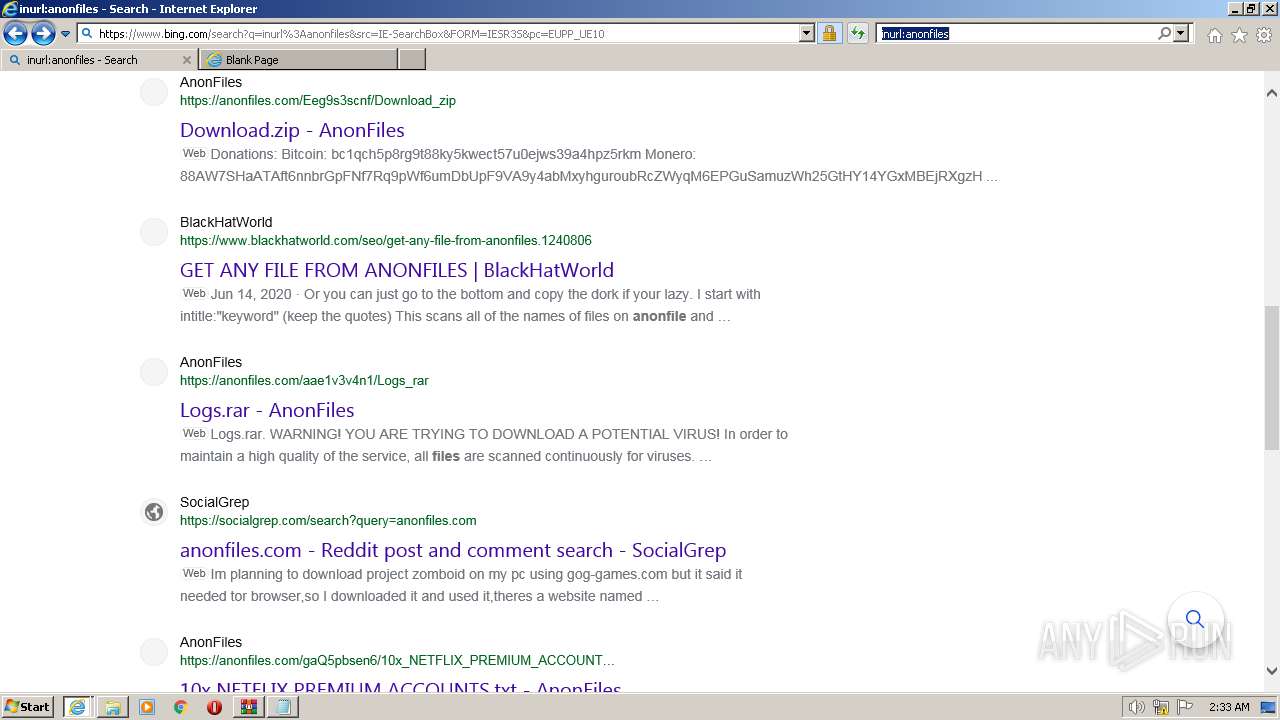Click the search box containing inurl:anonfiles
The height and width of the screenshot is (720, 1280).
[1015, 33]
